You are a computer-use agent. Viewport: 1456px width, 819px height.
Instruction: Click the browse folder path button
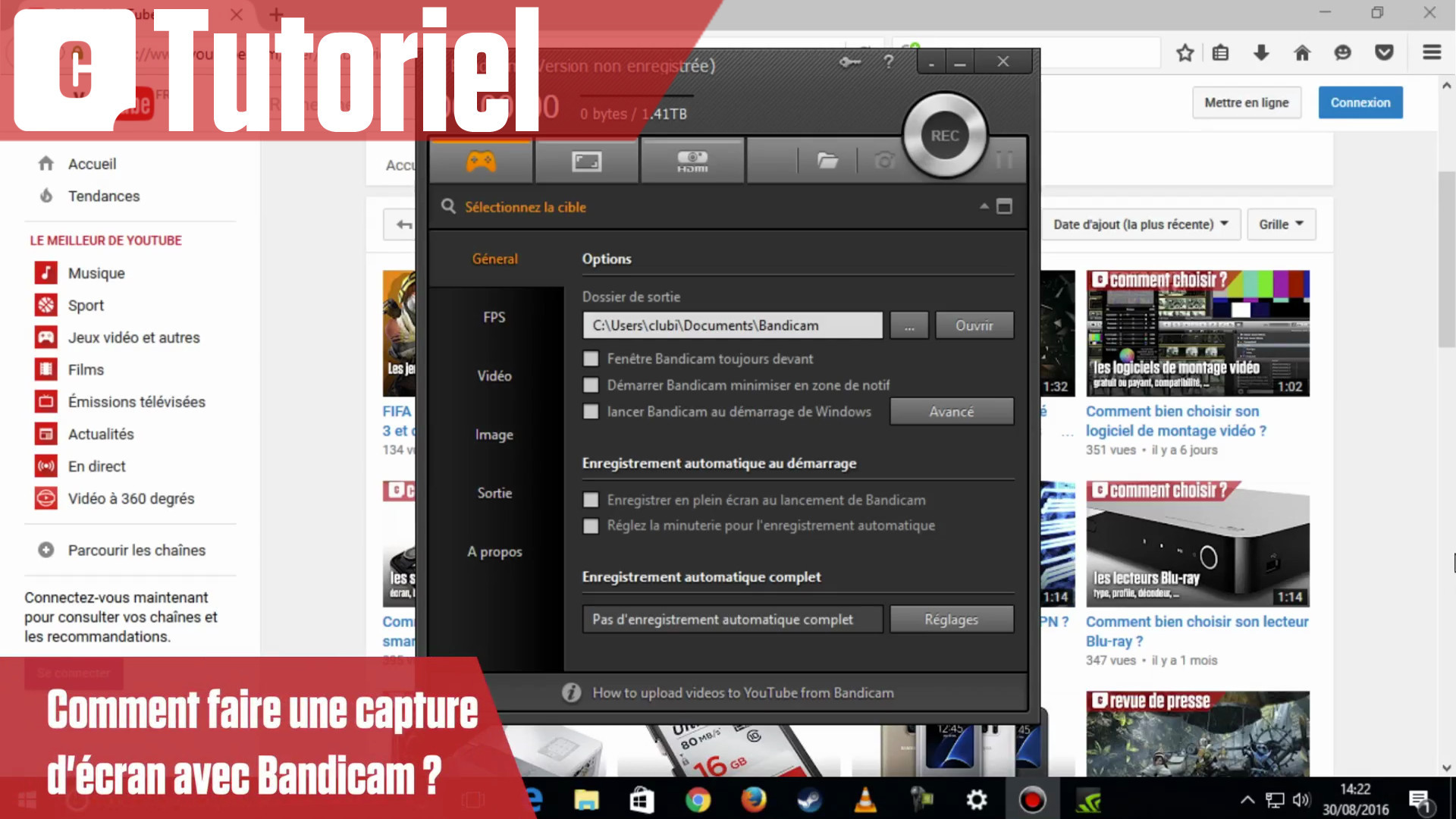tap(908, 325)
